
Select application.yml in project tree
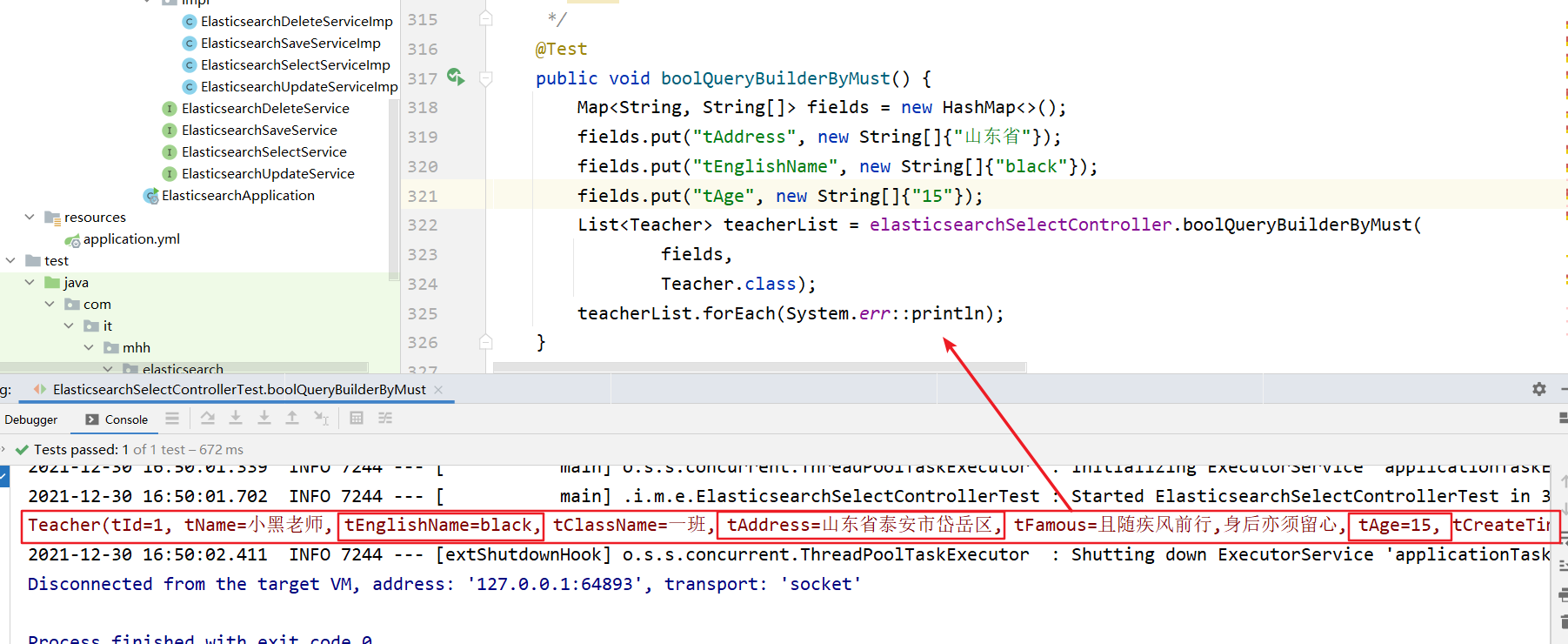pos(131,239)
